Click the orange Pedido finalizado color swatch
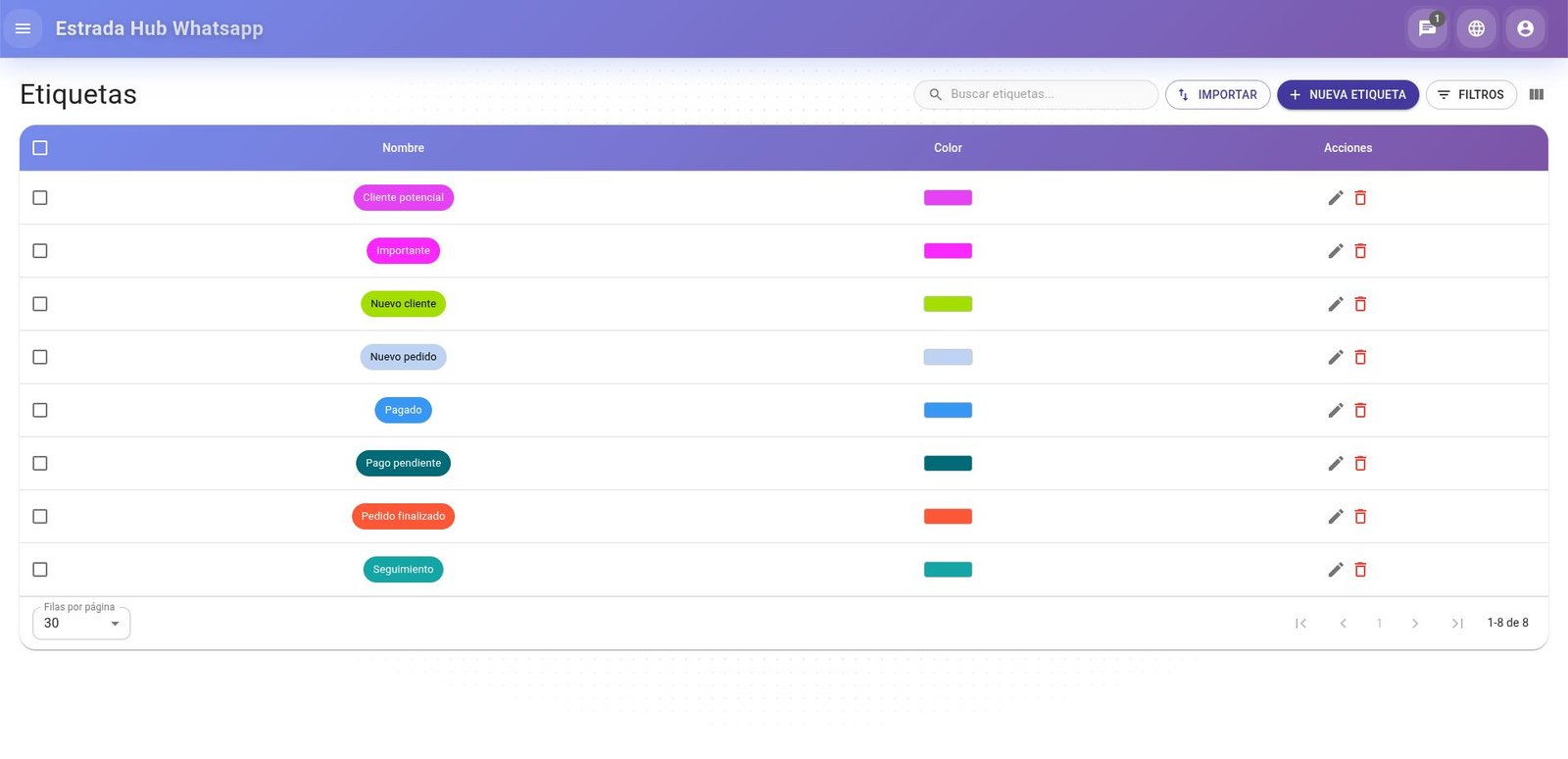 coord(948,517)
